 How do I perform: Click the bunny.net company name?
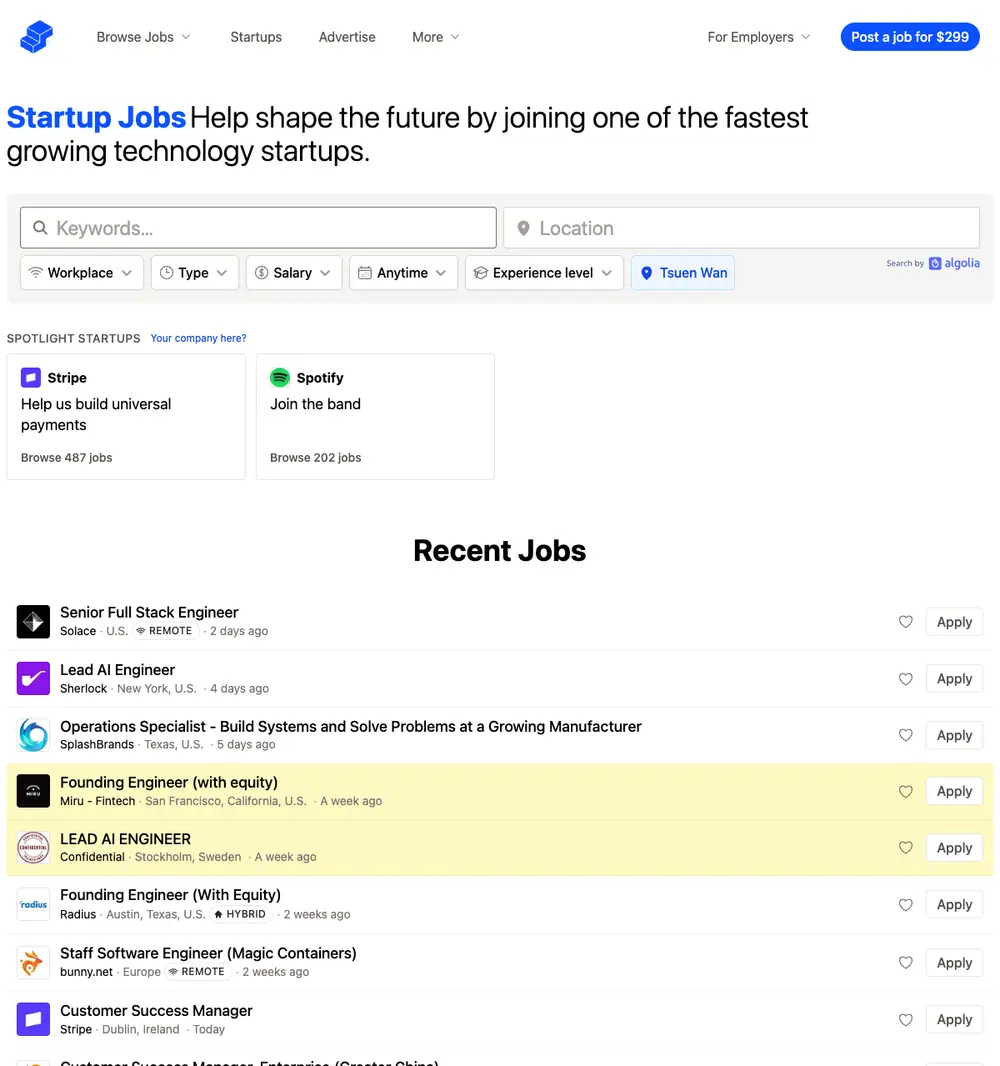click(86, 972)
